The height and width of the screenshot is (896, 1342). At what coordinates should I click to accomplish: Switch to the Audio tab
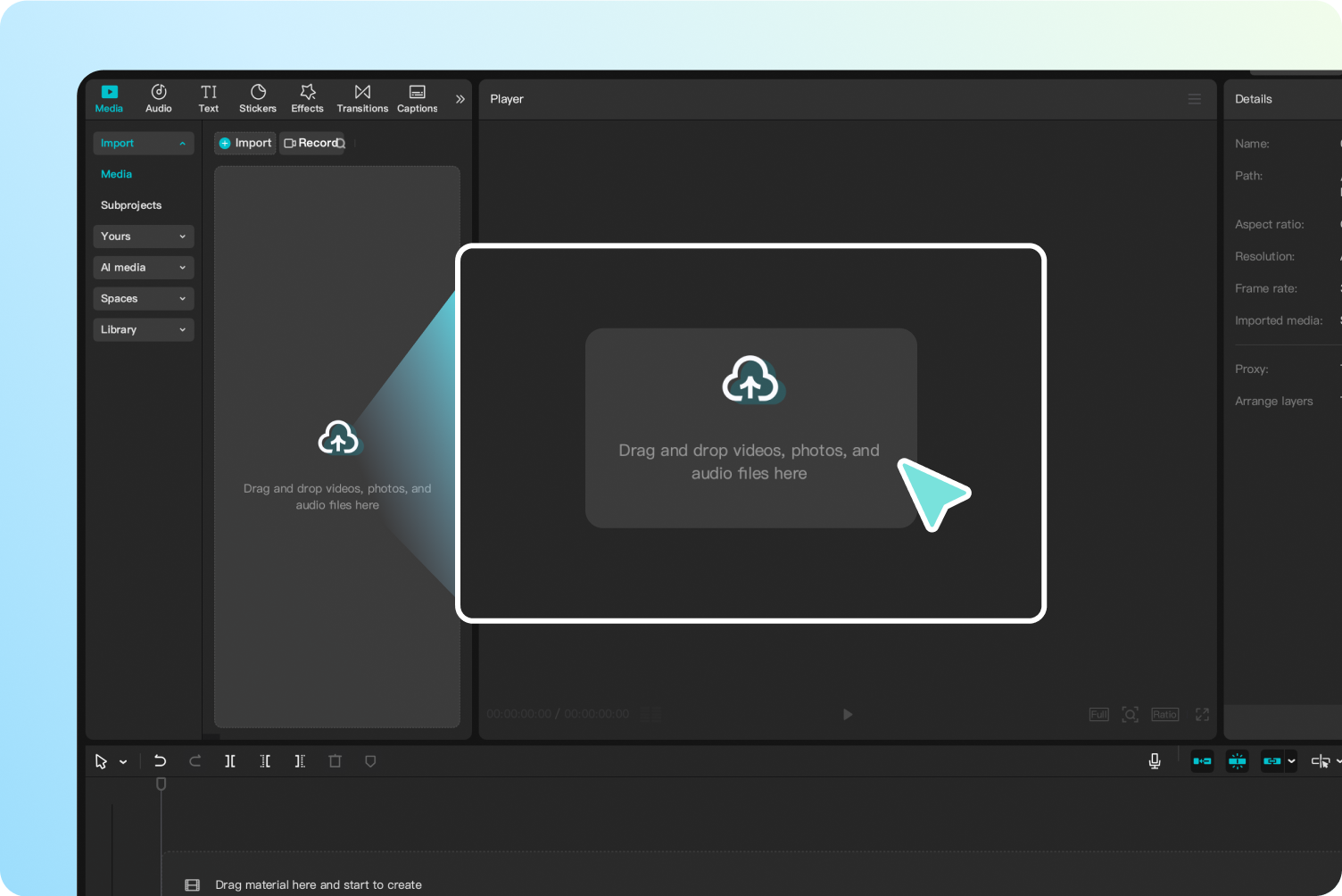pos(159,98)
